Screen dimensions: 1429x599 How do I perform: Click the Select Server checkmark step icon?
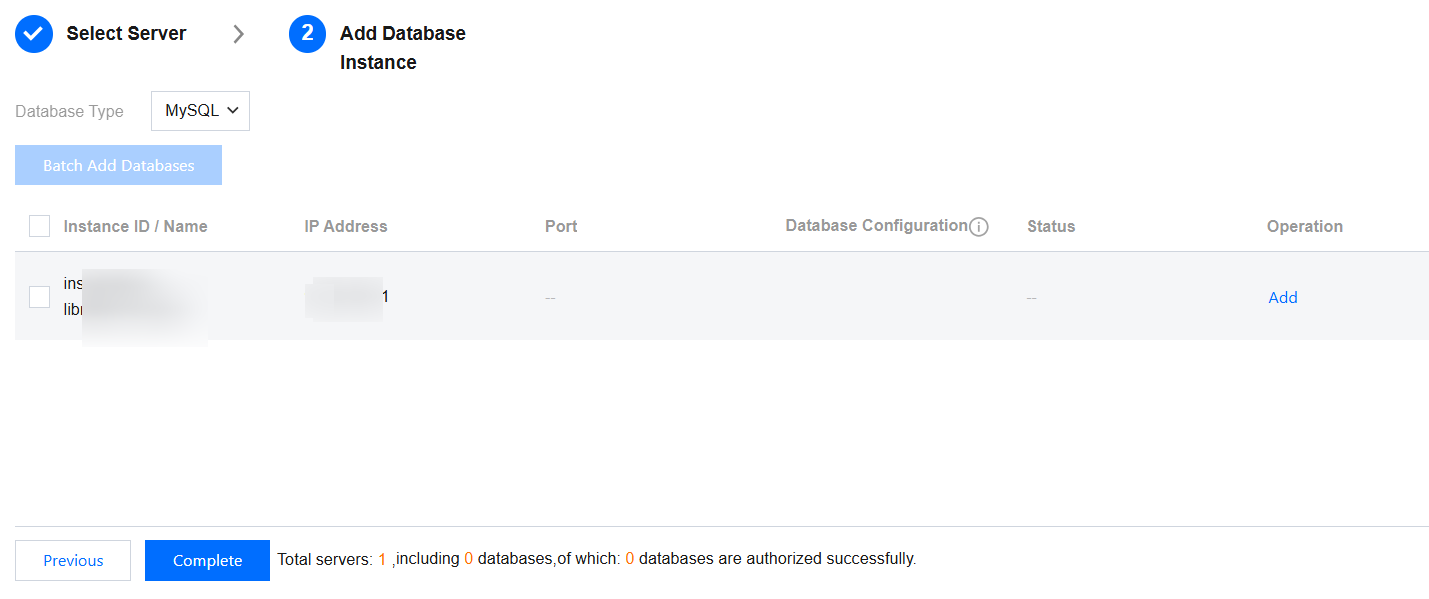[34, 34]
